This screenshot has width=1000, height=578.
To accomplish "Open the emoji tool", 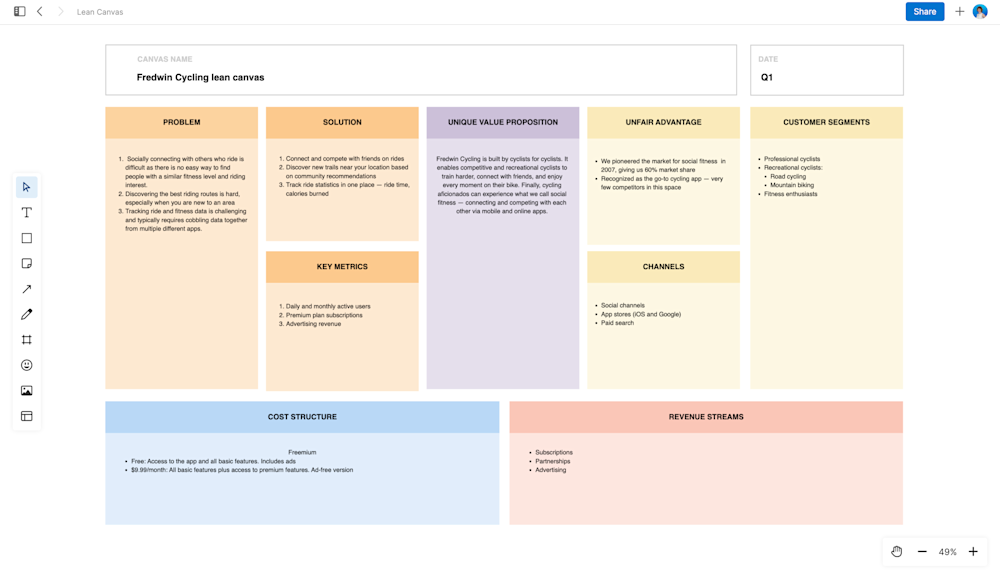I will 26,365.
